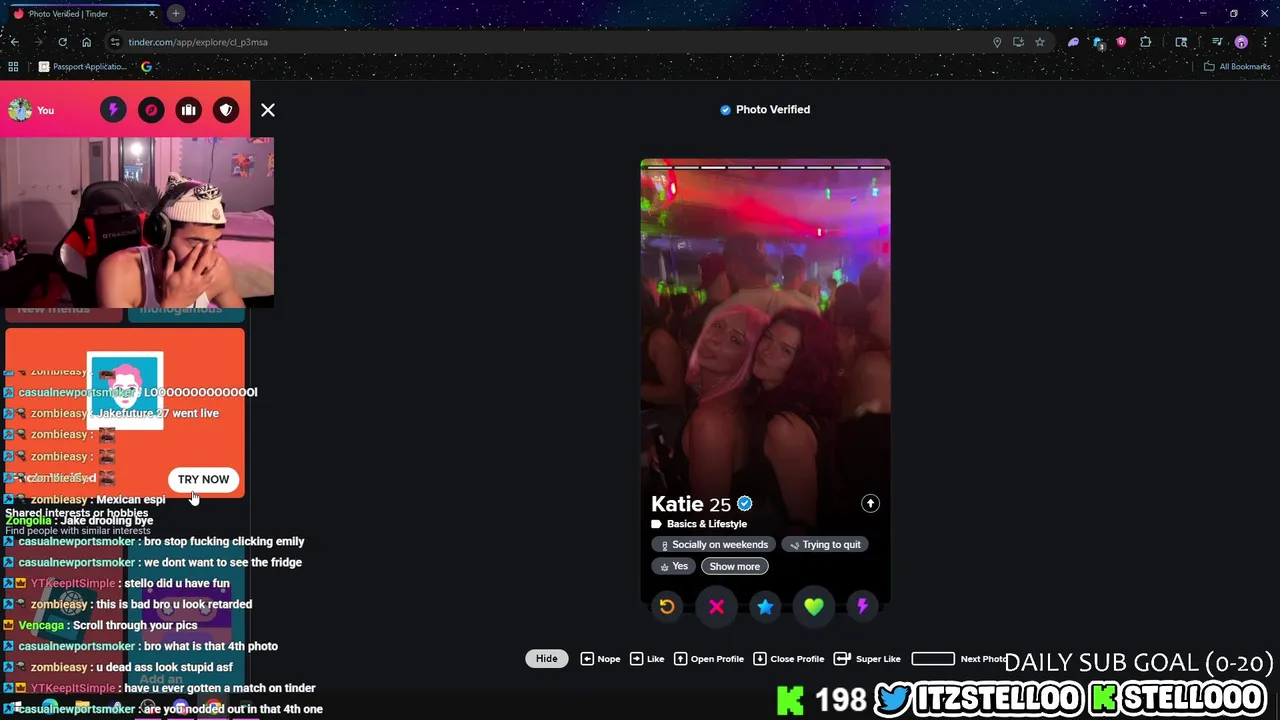1280x720 pixels.
Task: Click the Yes lifestyle tag
Action: click(673, 566)
